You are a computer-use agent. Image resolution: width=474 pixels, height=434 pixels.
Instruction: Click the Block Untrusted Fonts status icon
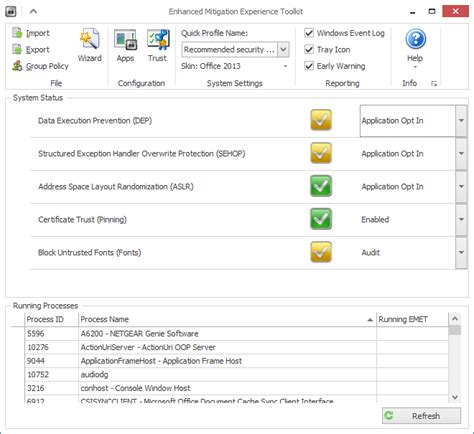click(321, 252)
